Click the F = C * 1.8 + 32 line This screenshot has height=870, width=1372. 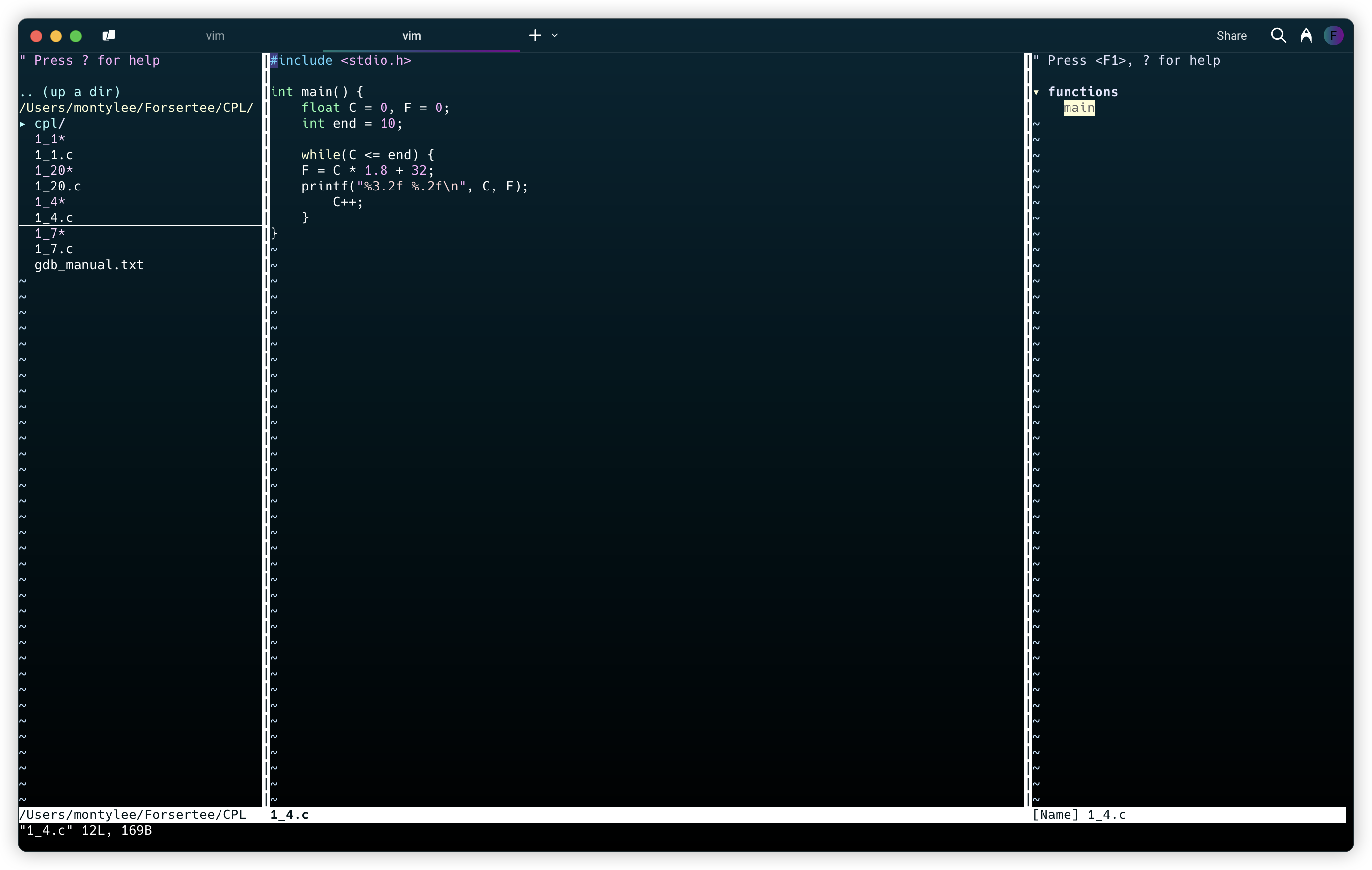(367, 170)
